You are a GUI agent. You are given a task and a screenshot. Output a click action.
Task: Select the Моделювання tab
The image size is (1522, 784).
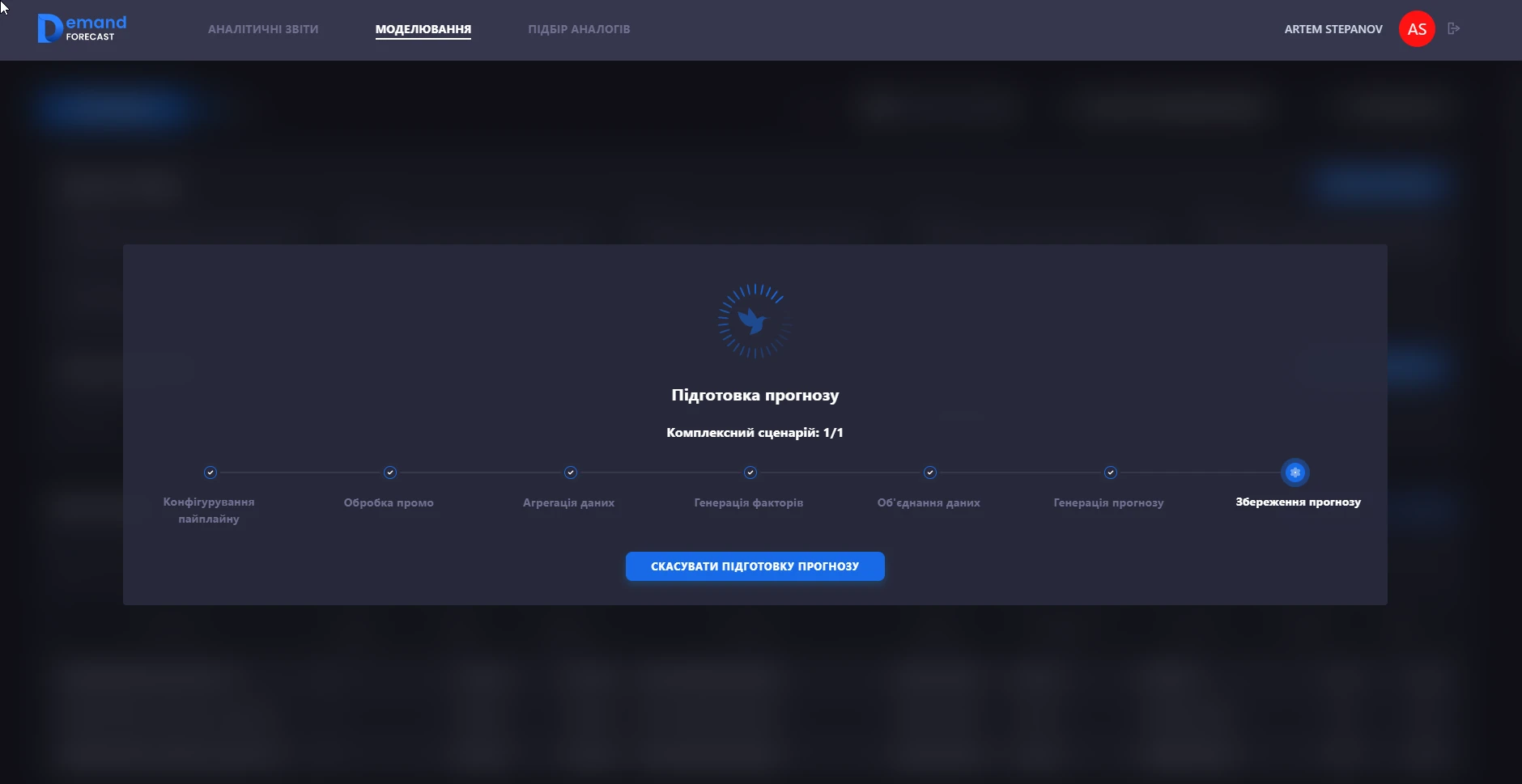pyautogui.click(x=423, y=29)
